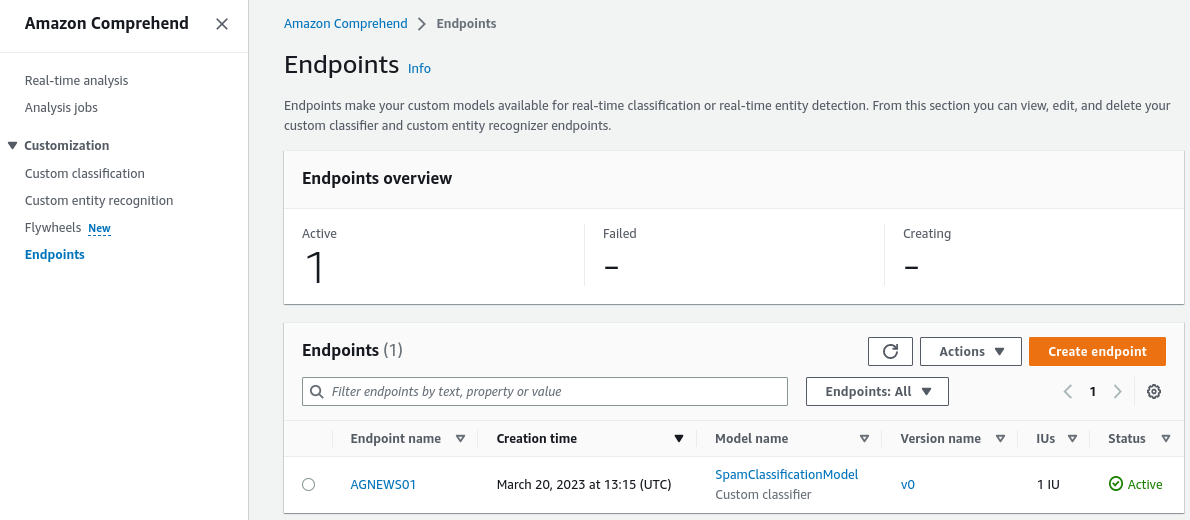Click the Create endpoint button
The image size is (1190, 520).
(x=1097, y=351)
